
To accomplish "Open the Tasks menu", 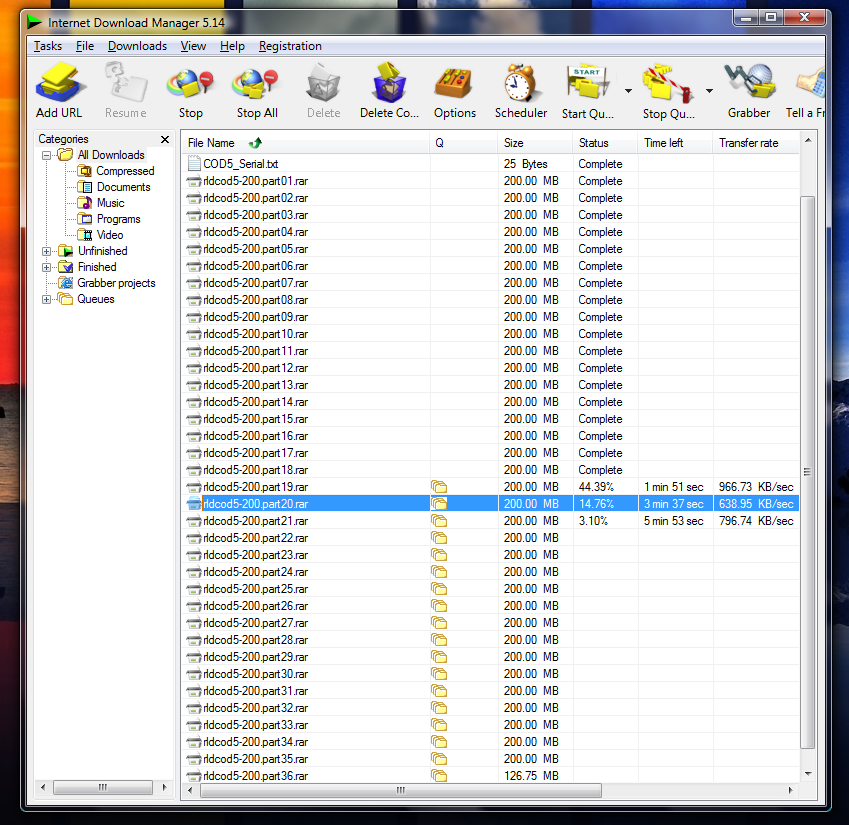I will click(x=48, y=46).
